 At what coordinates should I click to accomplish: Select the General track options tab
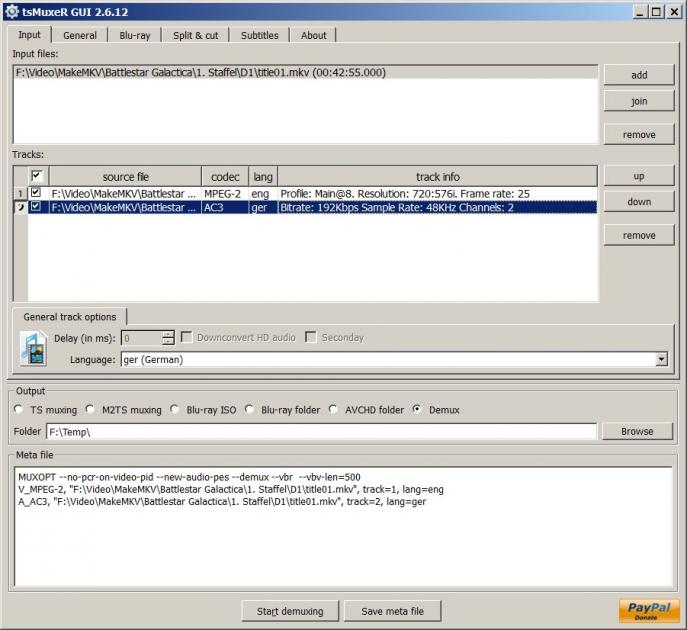click(70, 317)
